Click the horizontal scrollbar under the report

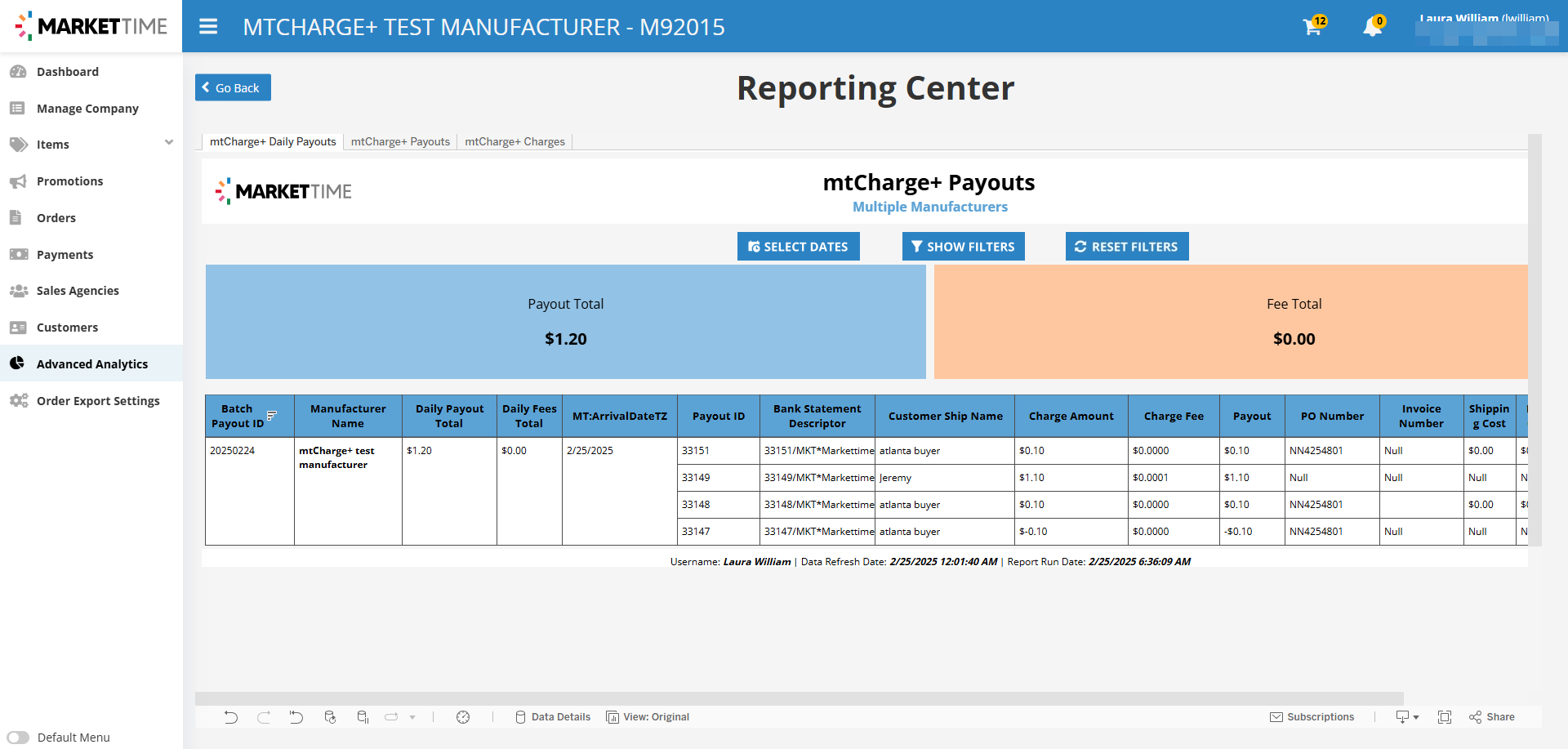[799, 698]
